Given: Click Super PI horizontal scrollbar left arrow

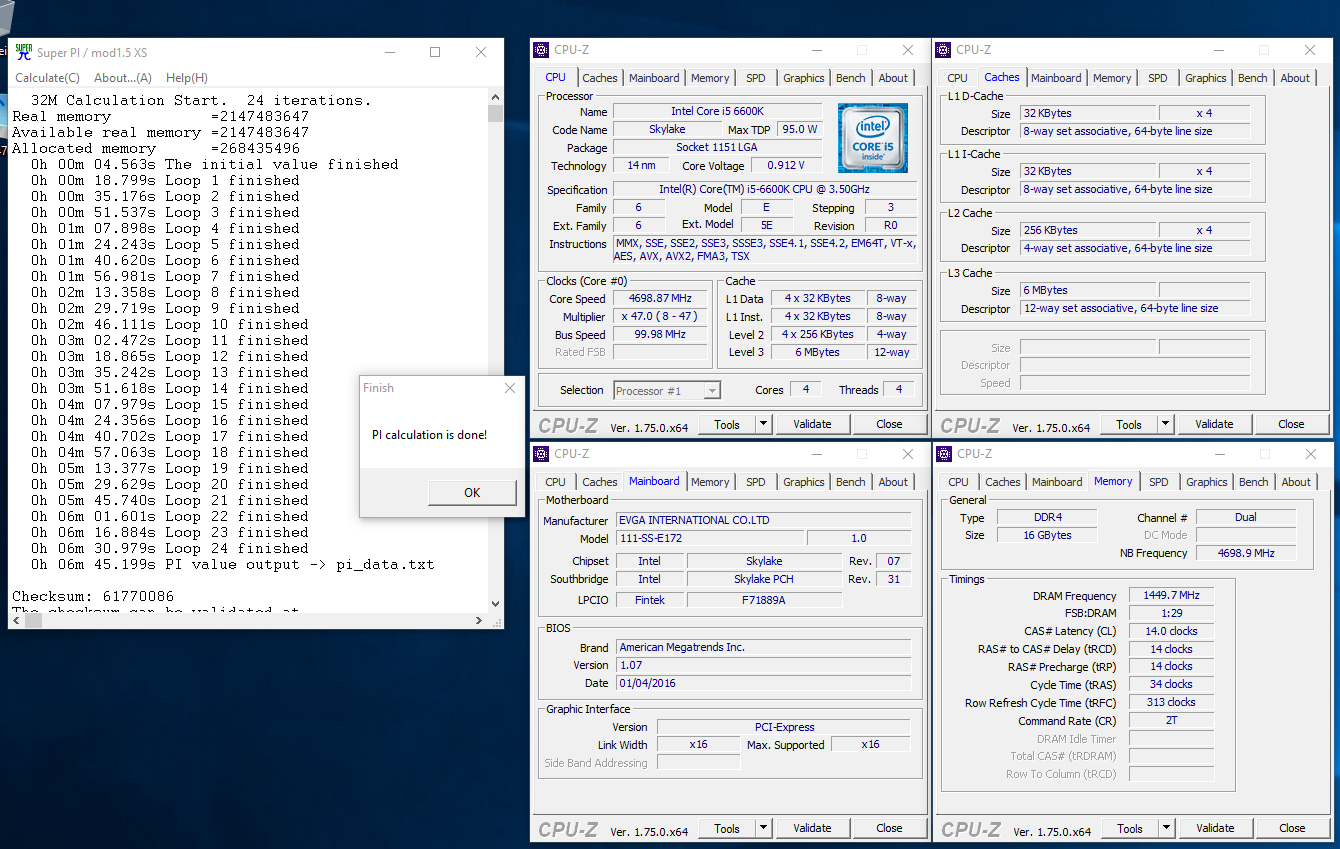Looking at the screenshot, I should click(x=17, y=620).
